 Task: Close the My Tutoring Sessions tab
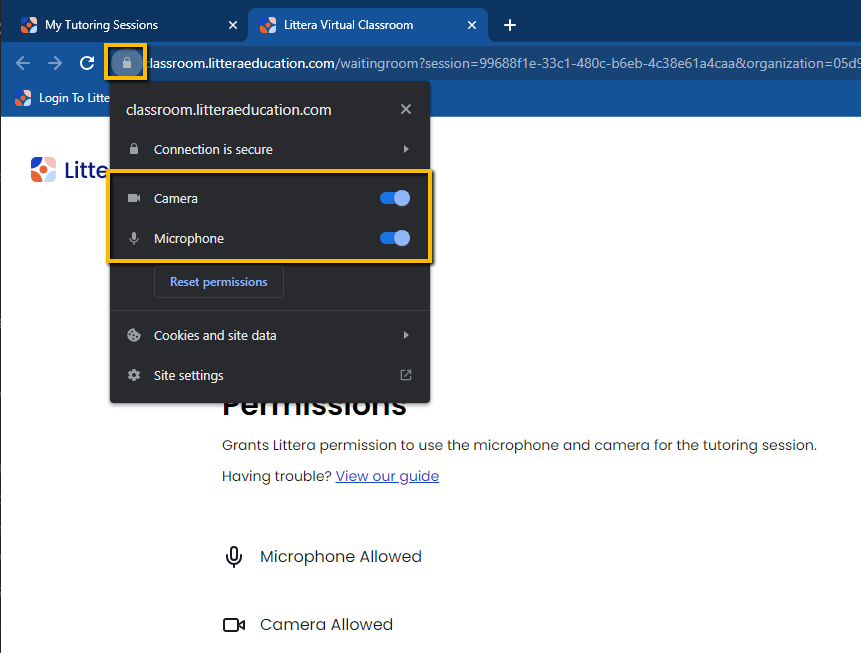coord(233,25)
